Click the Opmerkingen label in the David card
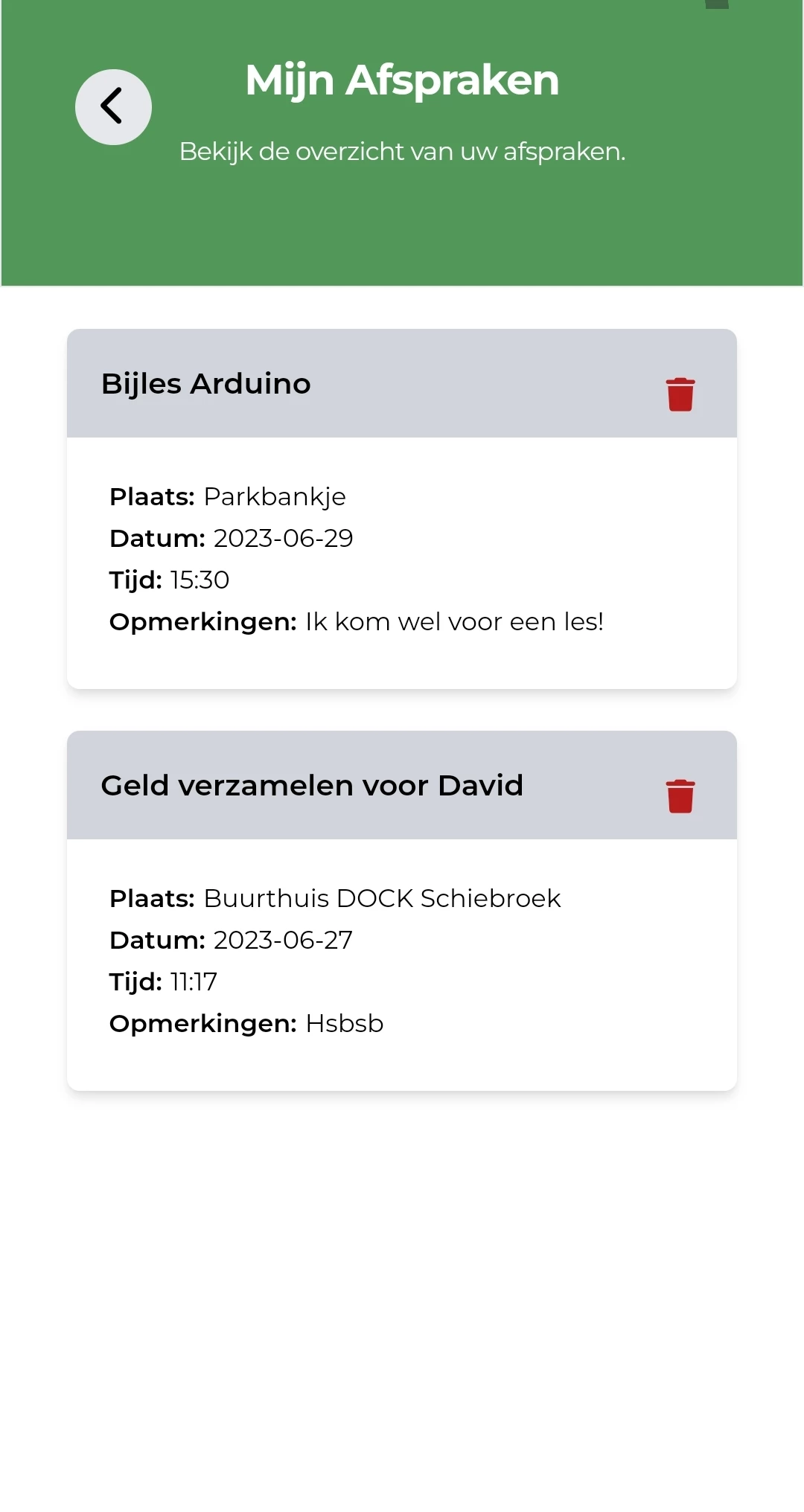 pyautogui.click(x=203, y=1024)
